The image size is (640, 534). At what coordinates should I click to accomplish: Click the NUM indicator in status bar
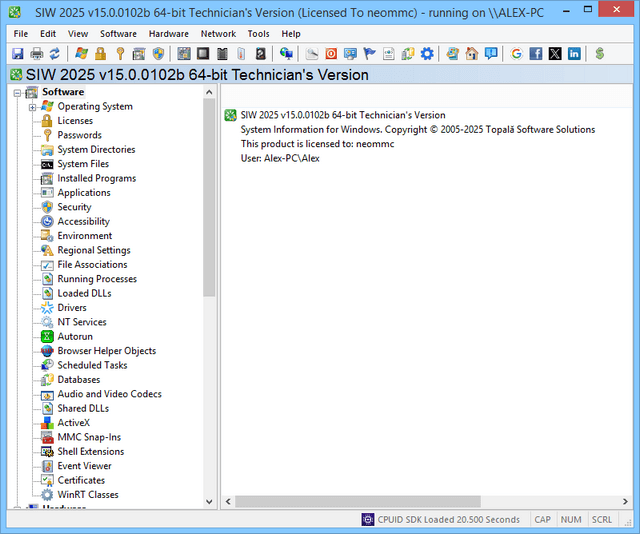tap(571, 520)
